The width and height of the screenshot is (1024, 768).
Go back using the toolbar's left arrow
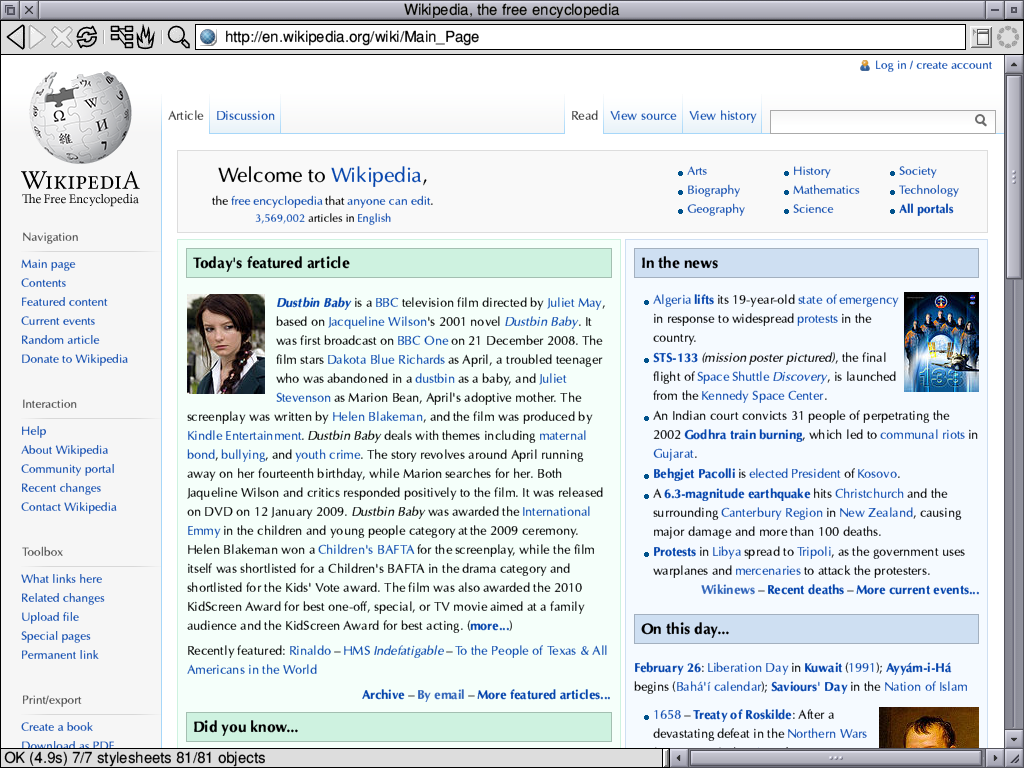point(16,37)
